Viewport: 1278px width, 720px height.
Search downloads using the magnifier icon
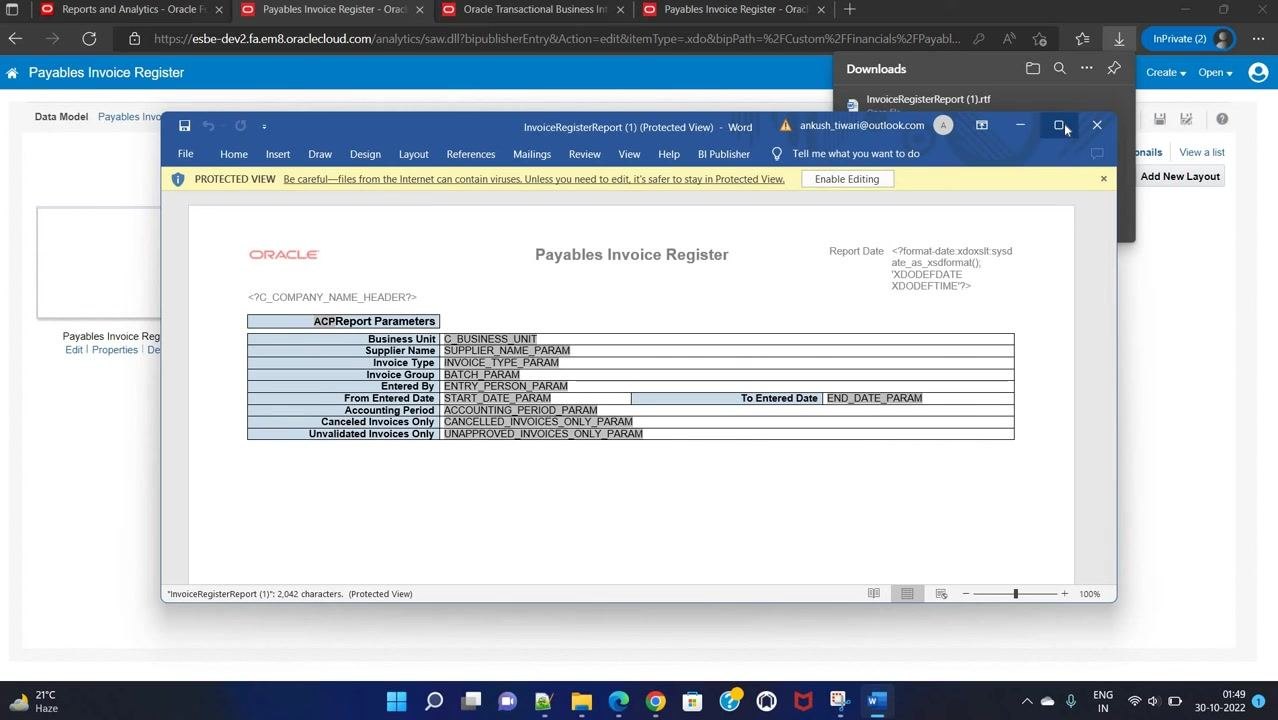point(1060,69)
